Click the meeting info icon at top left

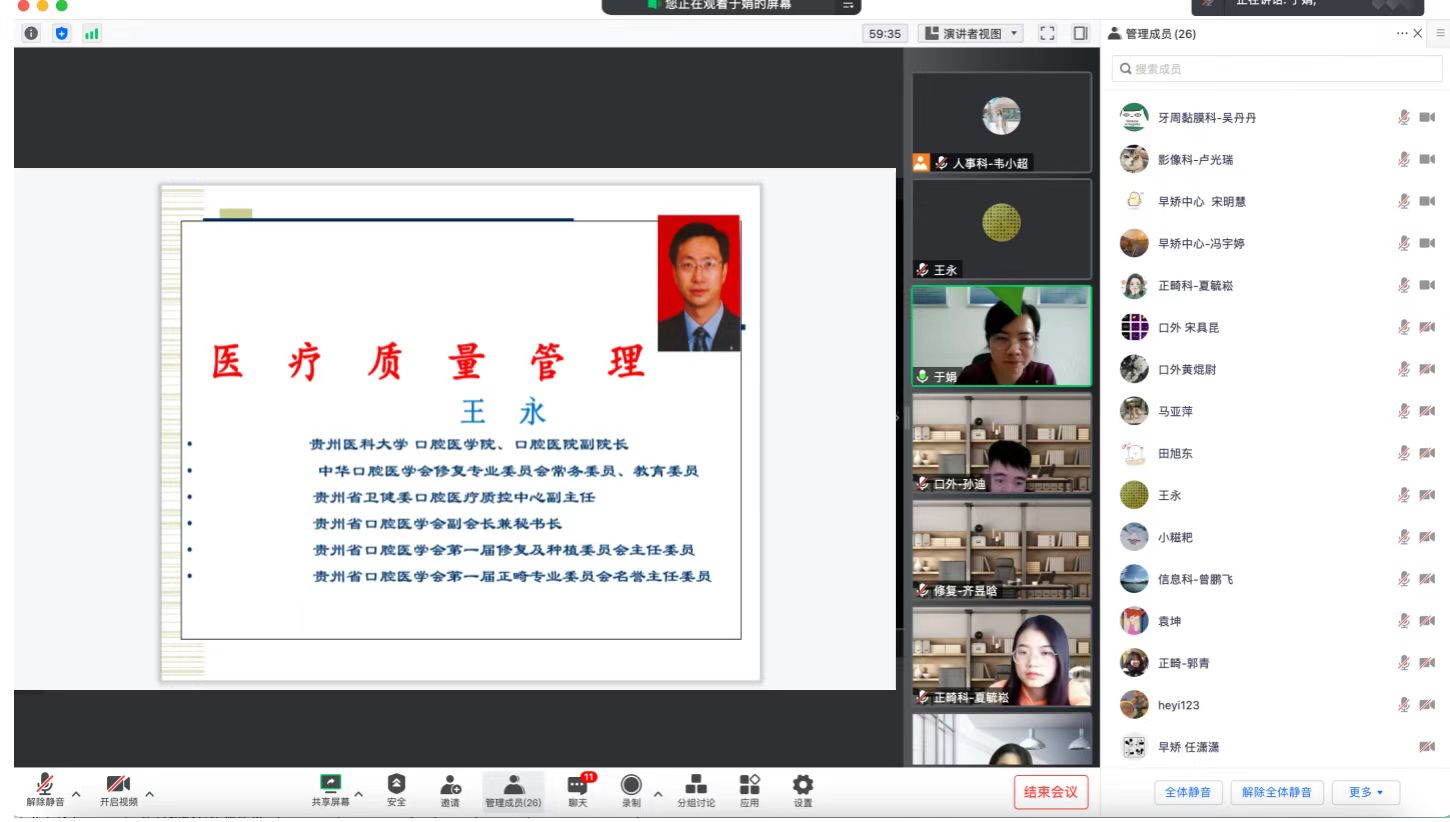point(30,33)
